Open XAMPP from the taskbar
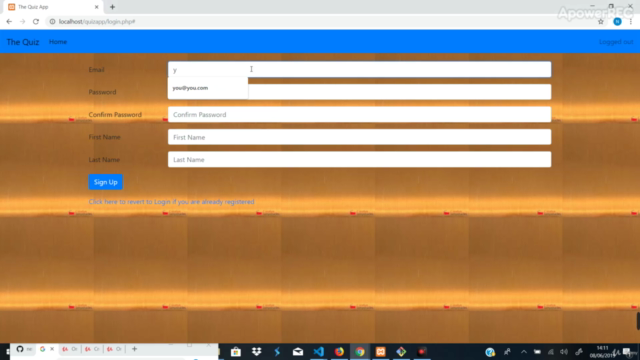The image size is (640, 360). pos(380,351)
